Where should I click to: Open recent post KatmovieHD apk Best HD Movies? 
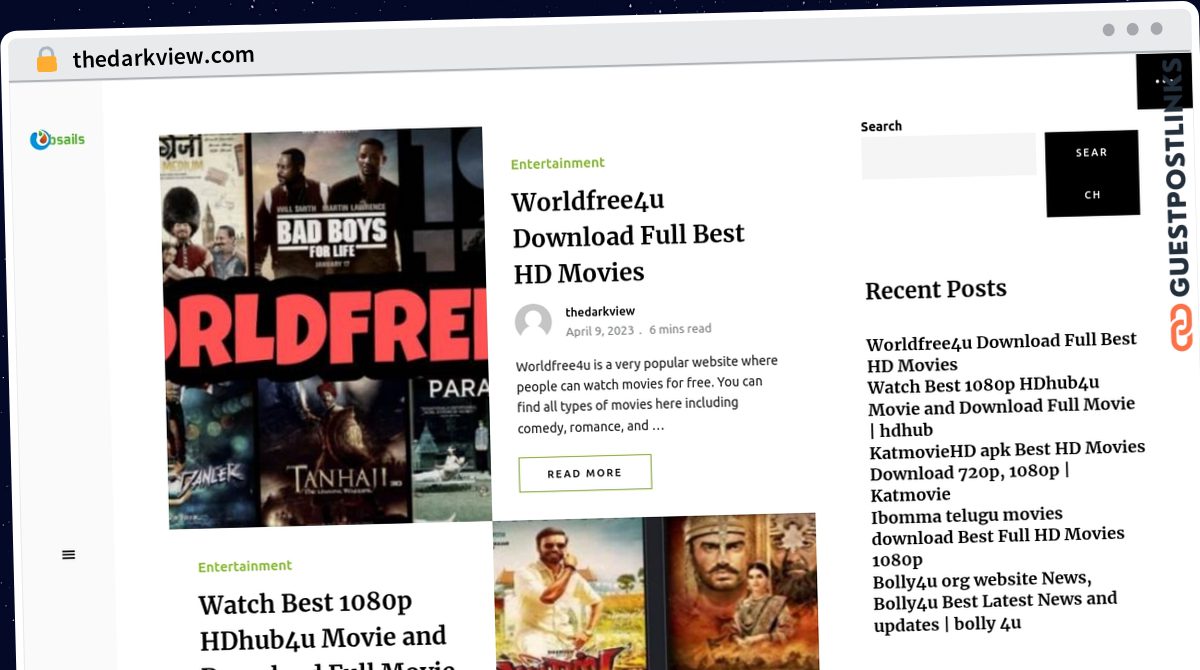point(1008,471)
